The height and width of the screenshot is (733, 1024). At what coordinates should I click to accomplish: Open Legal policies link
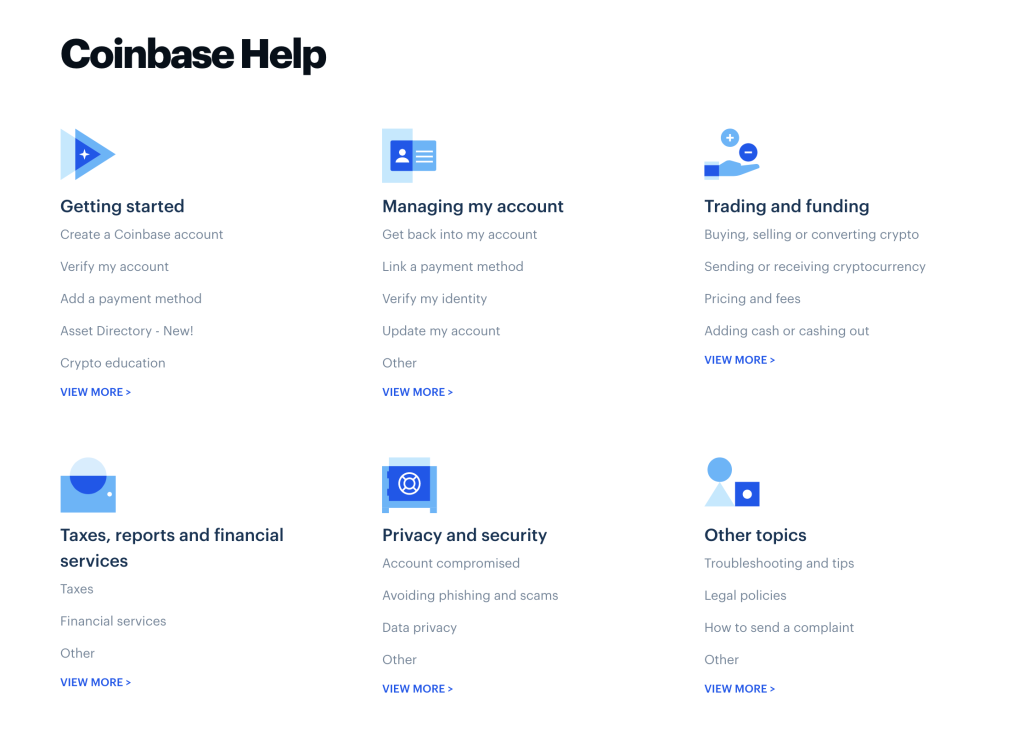pyautogui.click(x=745, y=595)
